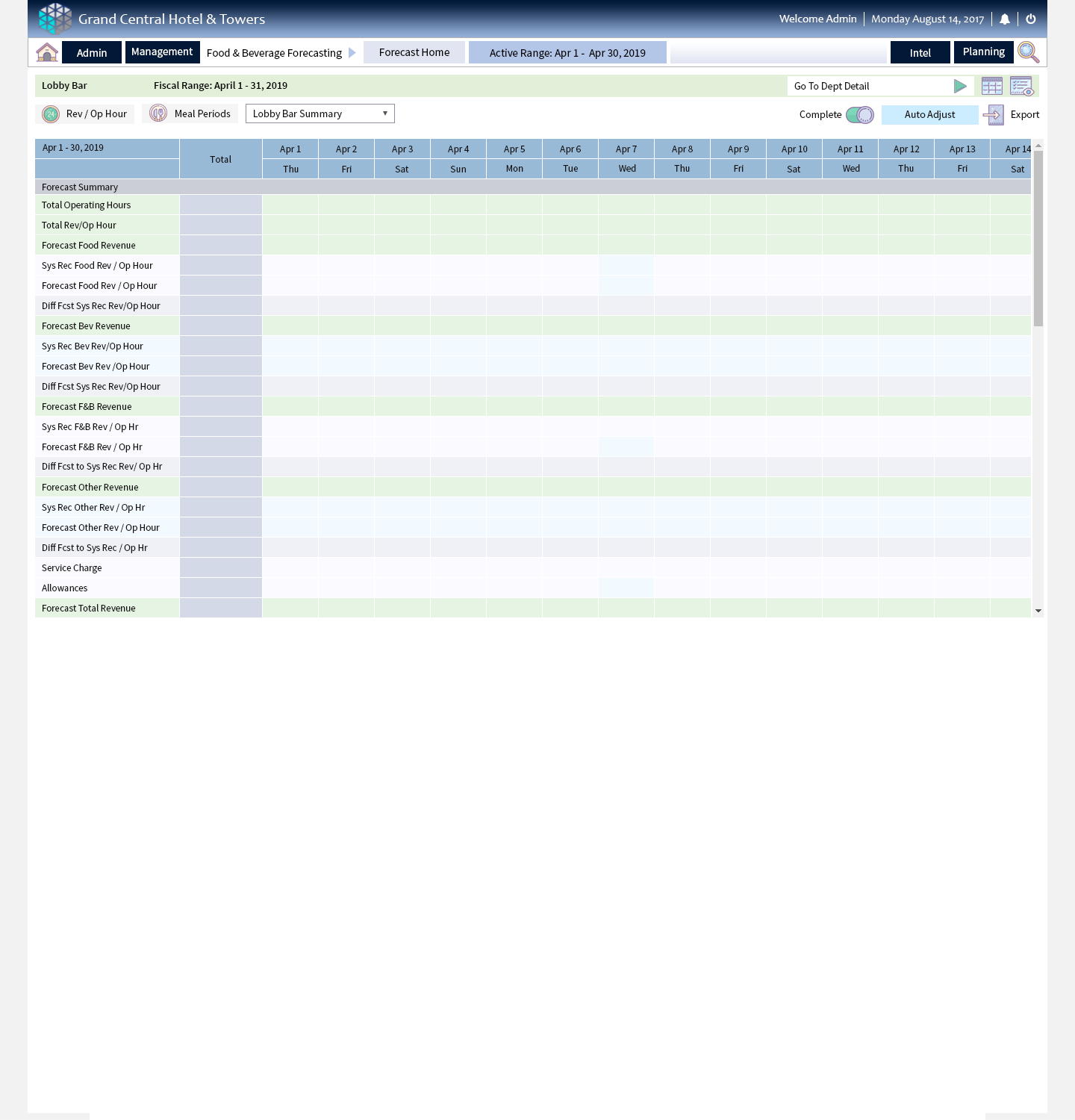Click the power/logout icon
This screenshot has width=1075, height=1120.
1031,19
